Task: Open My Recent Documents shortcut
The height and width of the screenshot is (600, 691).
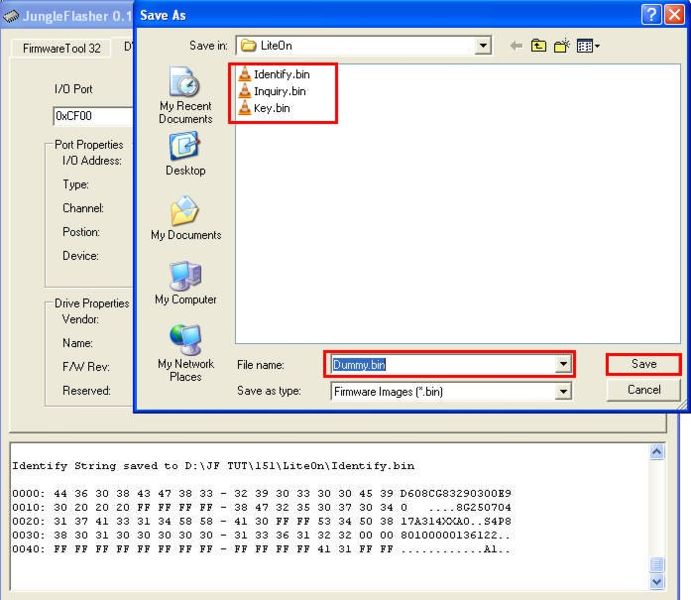Action: (x=186, y=95)
